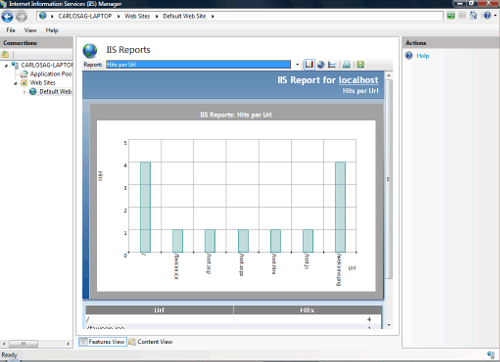
Task: Click Help link in Actions pane
Action: tap(423, 56)
